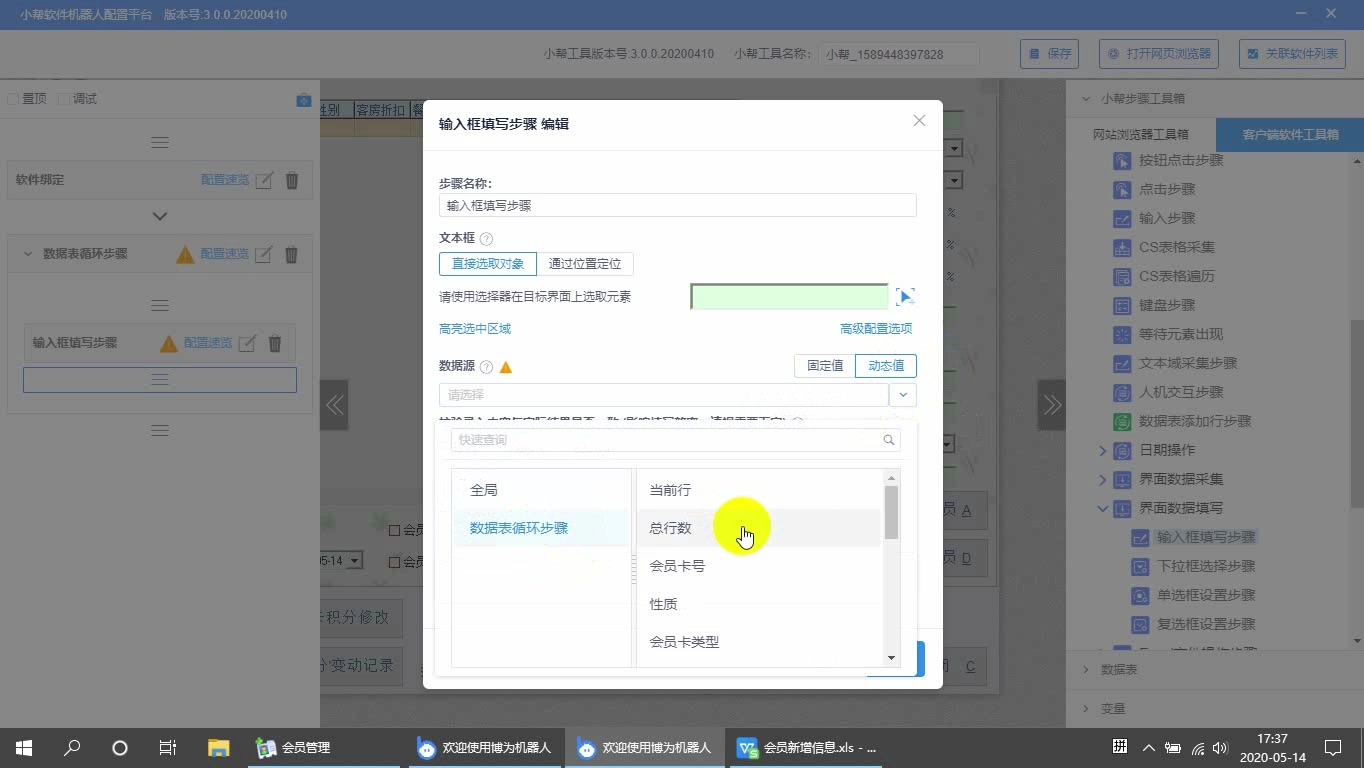Open the 高亮选中区域 link
Viewport: 1364px width, 768px height.
point(475,329)
